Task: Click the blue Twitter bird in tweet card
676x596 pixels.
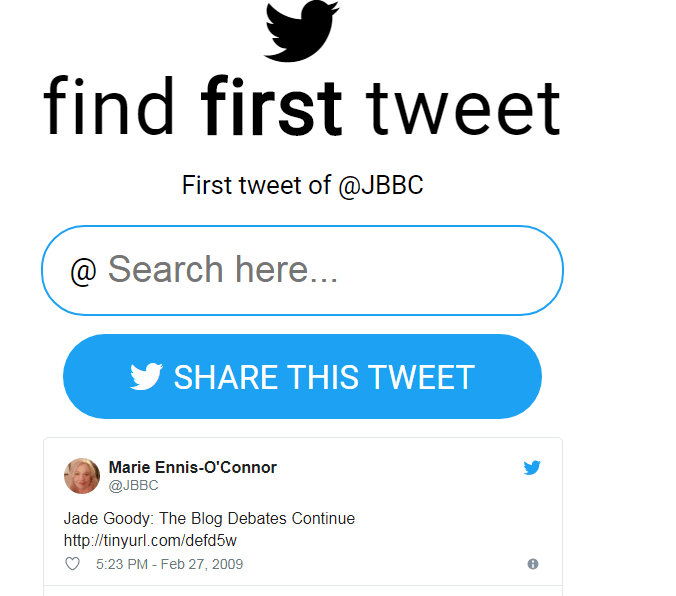Action: click(x=532, y=467)
